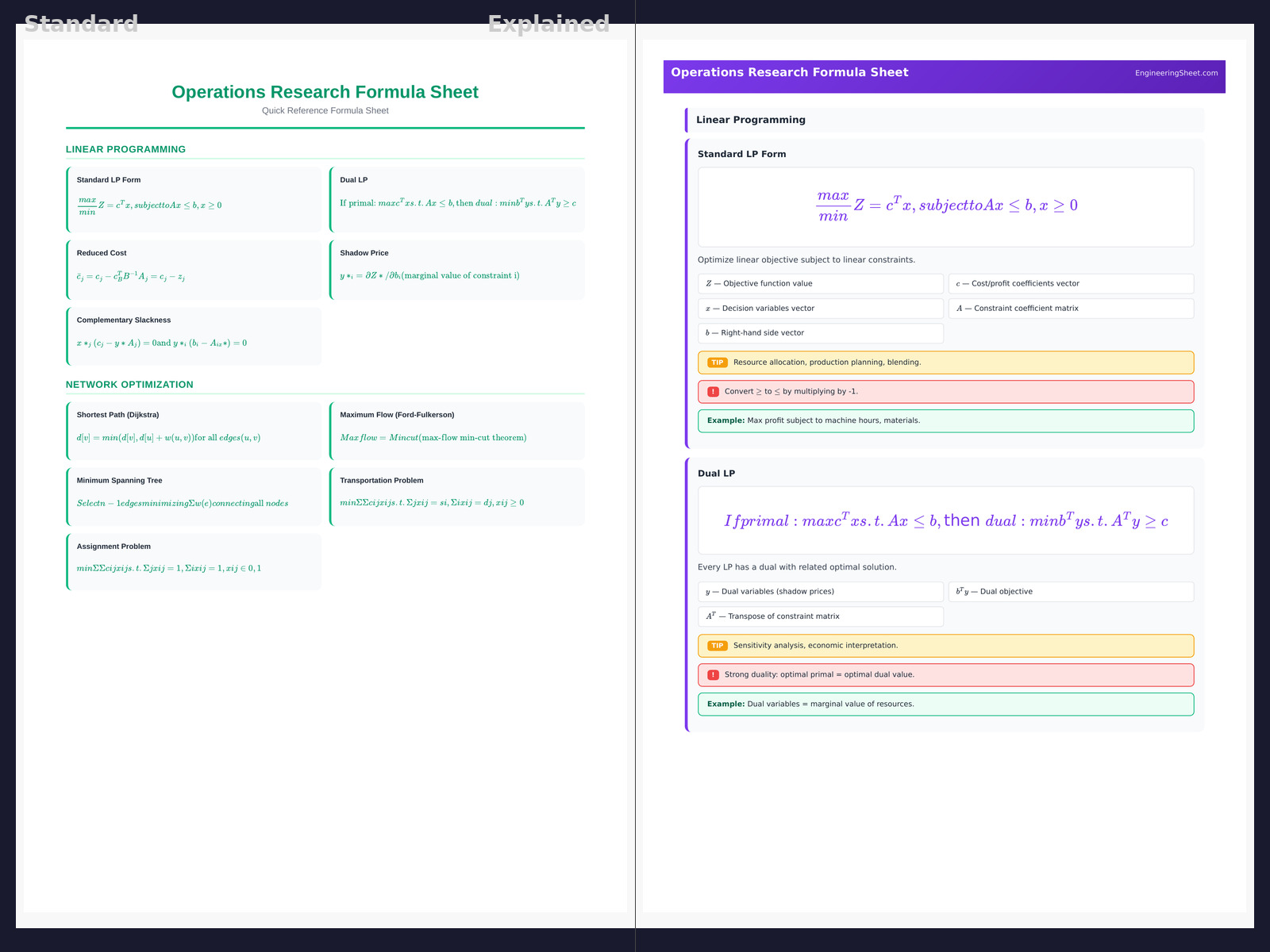Open the Shortest Path (Dijkstra) card
Screen dimensions: 1270x952
(194, 431)
